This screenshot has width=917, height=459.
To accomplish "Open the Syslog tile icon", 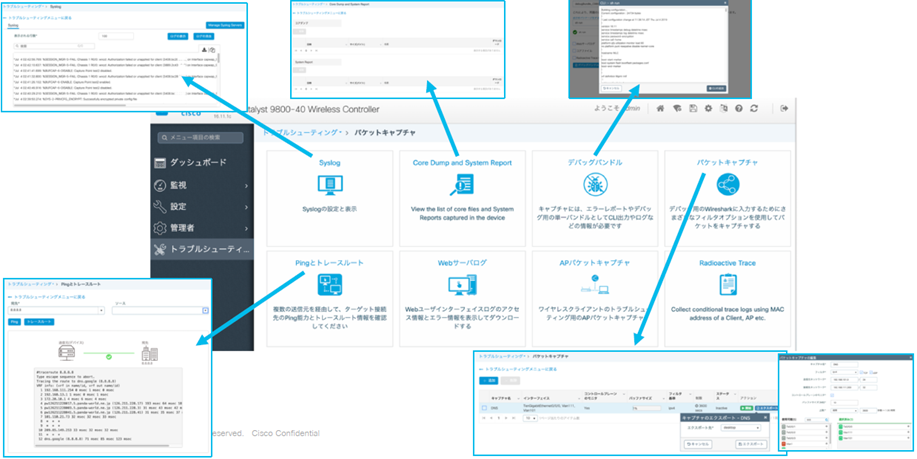I will tap(329, 184).
